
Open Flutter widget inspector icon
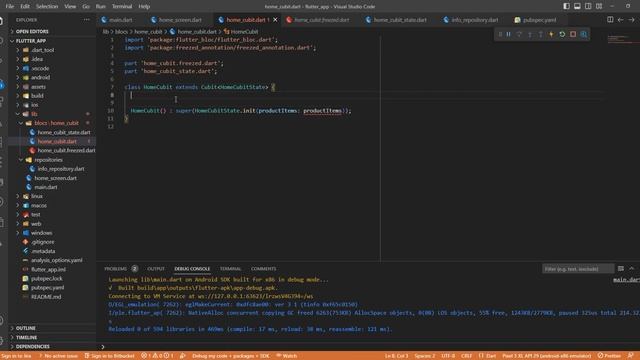[584, 35]
